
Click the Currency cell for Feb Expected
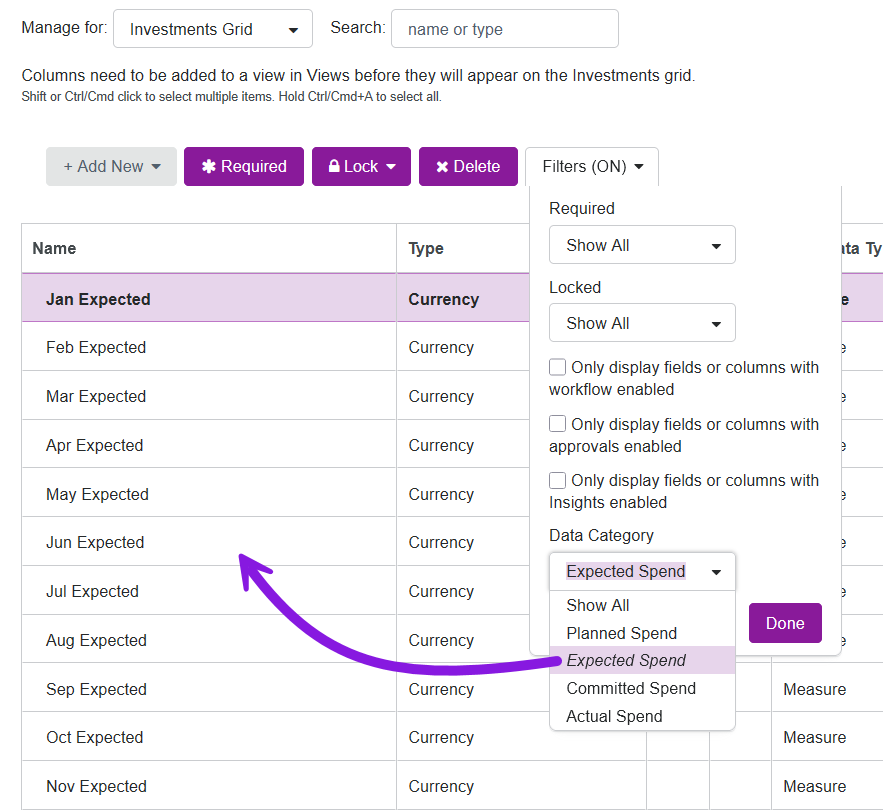463,346
